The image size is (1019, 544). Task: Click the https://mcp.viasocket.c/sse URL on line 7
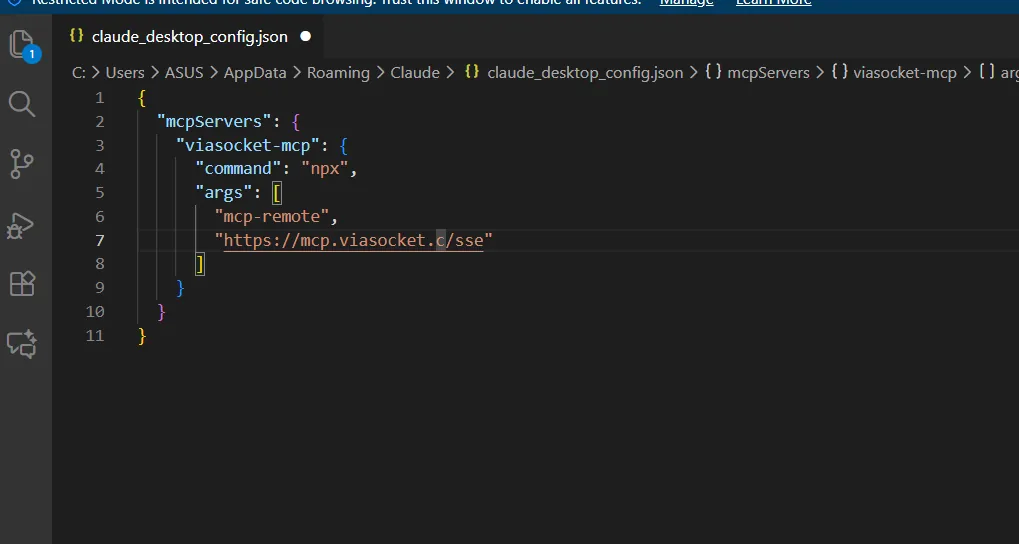point(354,240)
